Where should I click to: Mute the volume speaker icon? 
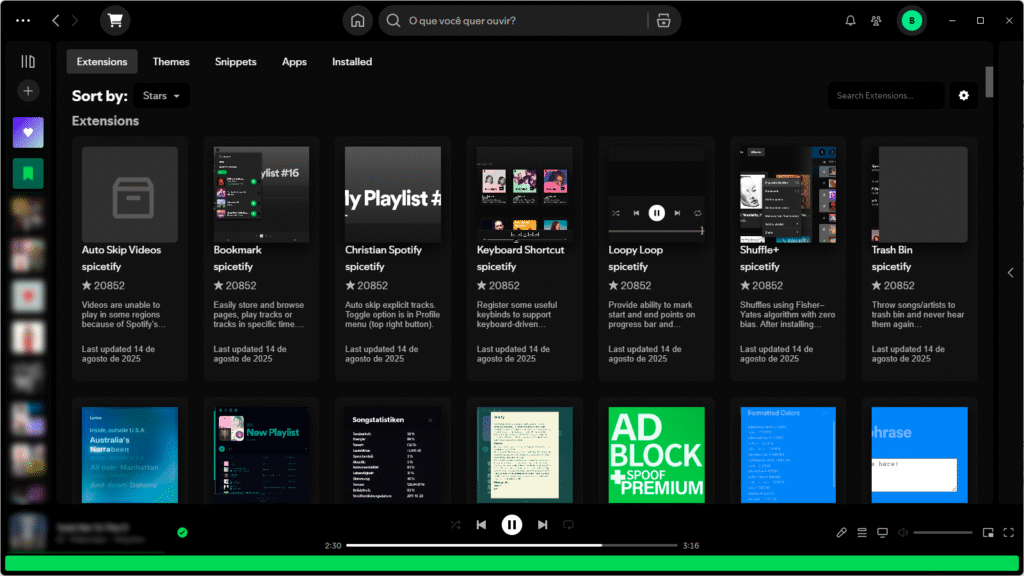point(903,533)
